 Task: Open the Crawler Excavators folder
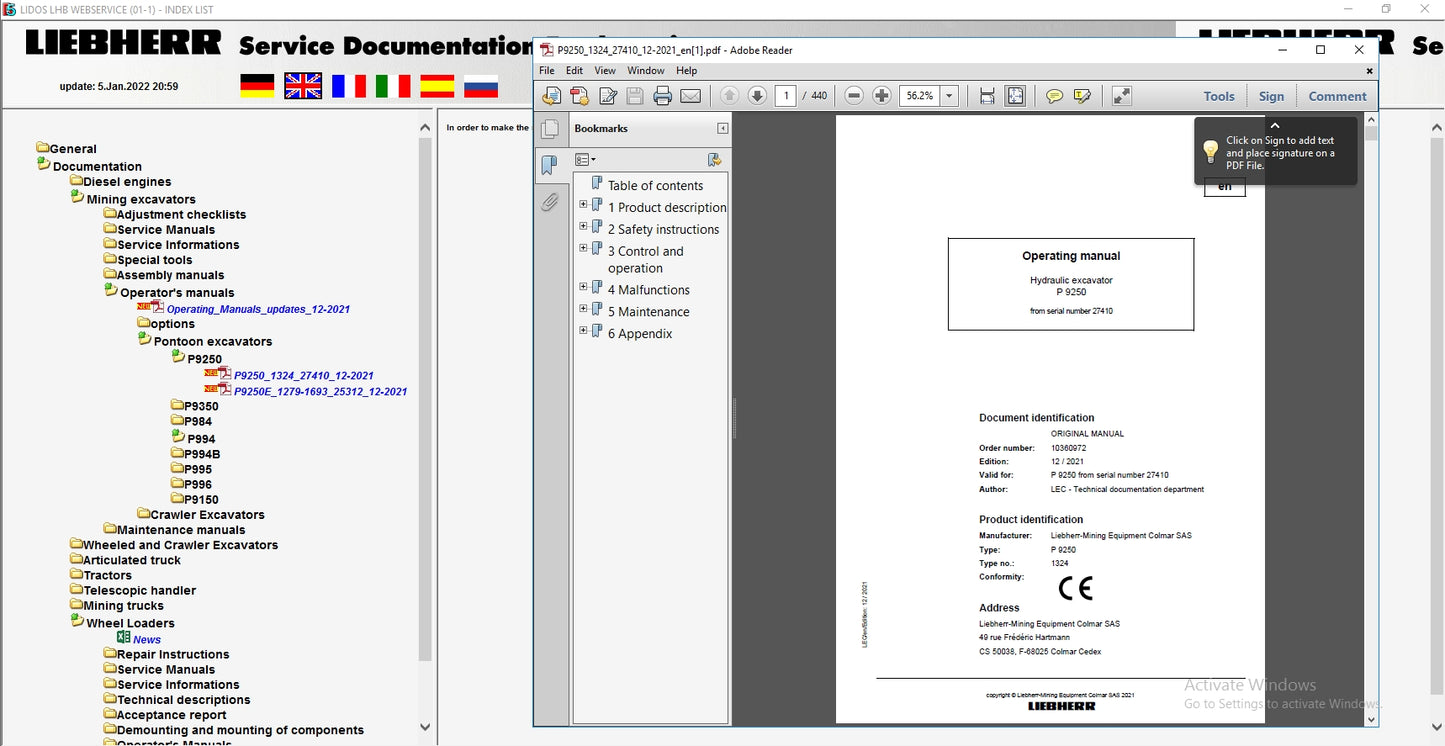(x=207, y=515)
